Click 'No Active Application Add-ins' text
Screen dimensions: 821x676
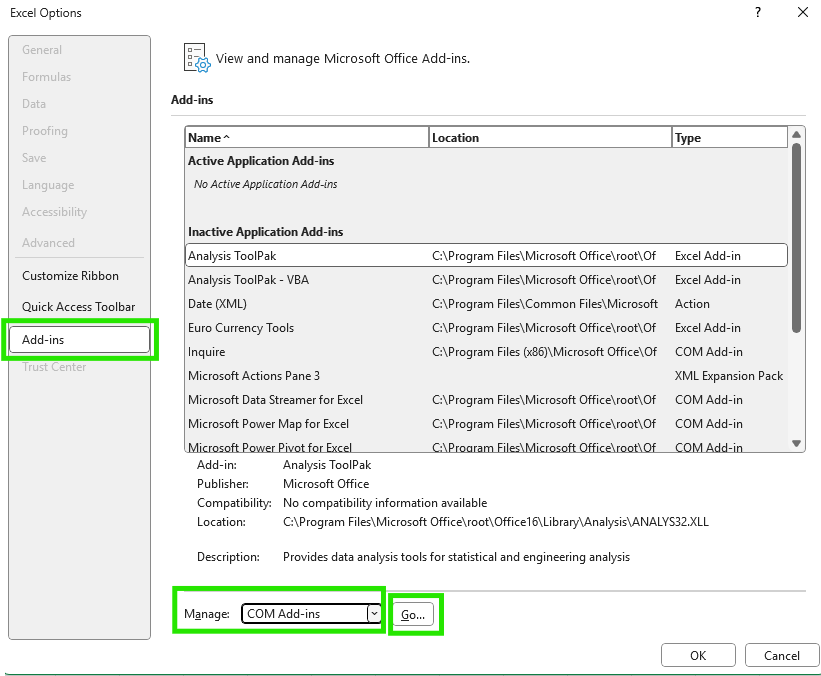(x=265, y=184)
